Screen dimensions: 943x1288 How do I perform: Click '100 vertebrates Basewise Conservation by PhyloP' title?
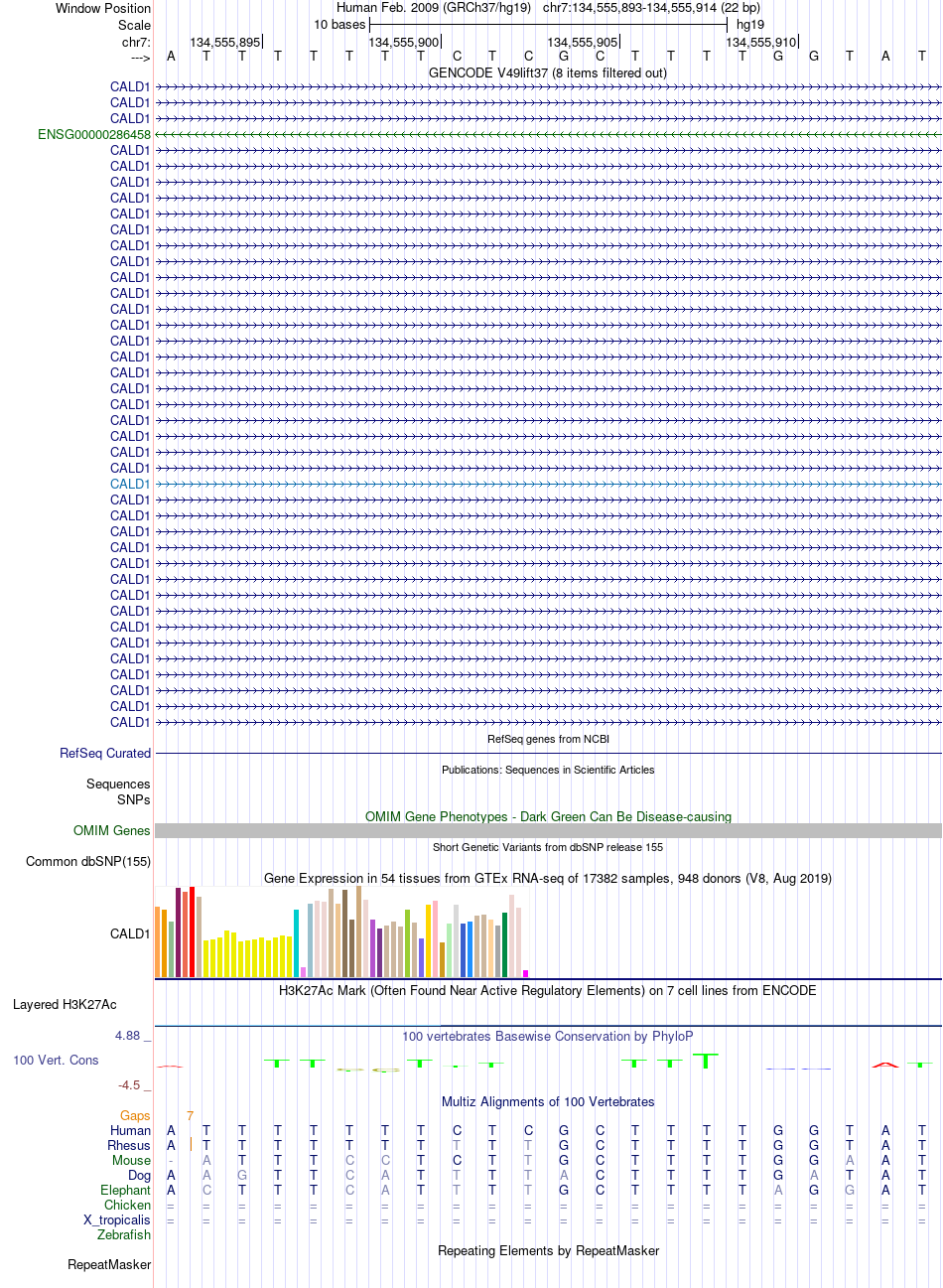tap(548, 1036)
